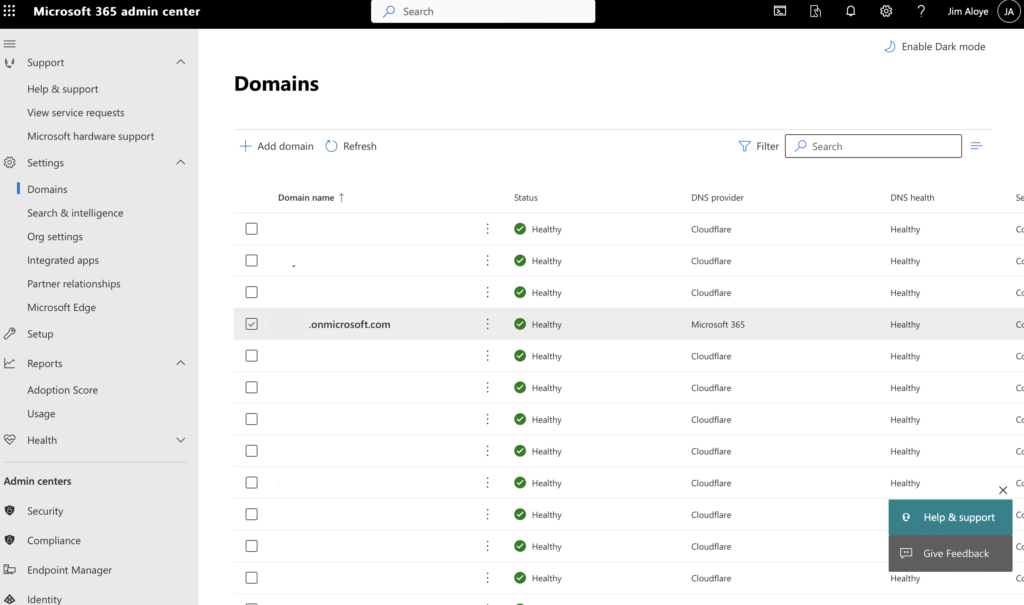The width and height of the screenshot is (1024, 605).
Task: Click the Domain name sort arrow
Action: pos(341,197)
